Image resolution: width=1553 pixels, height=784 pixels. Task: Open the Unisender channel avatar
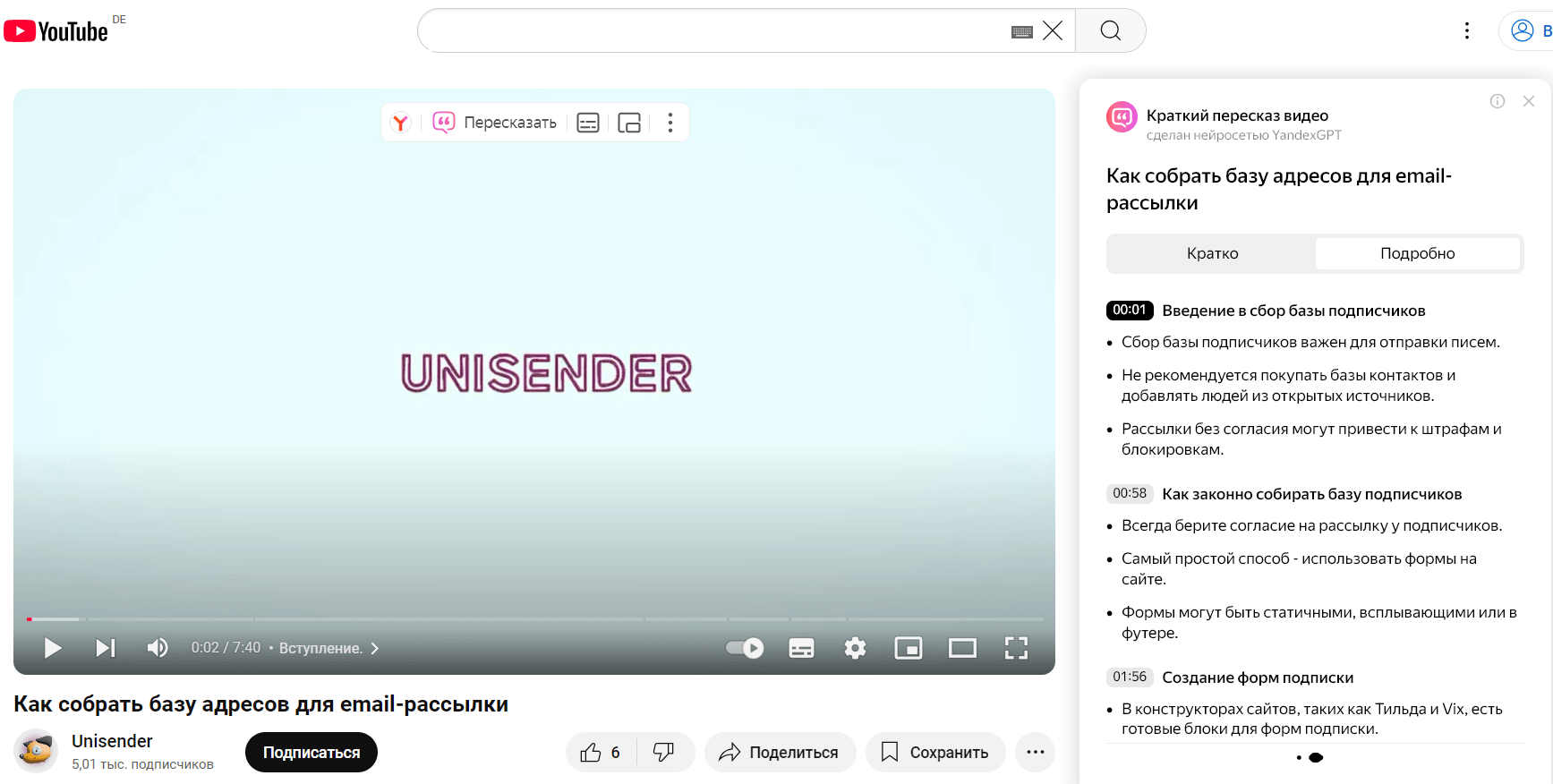click(36, 751)
